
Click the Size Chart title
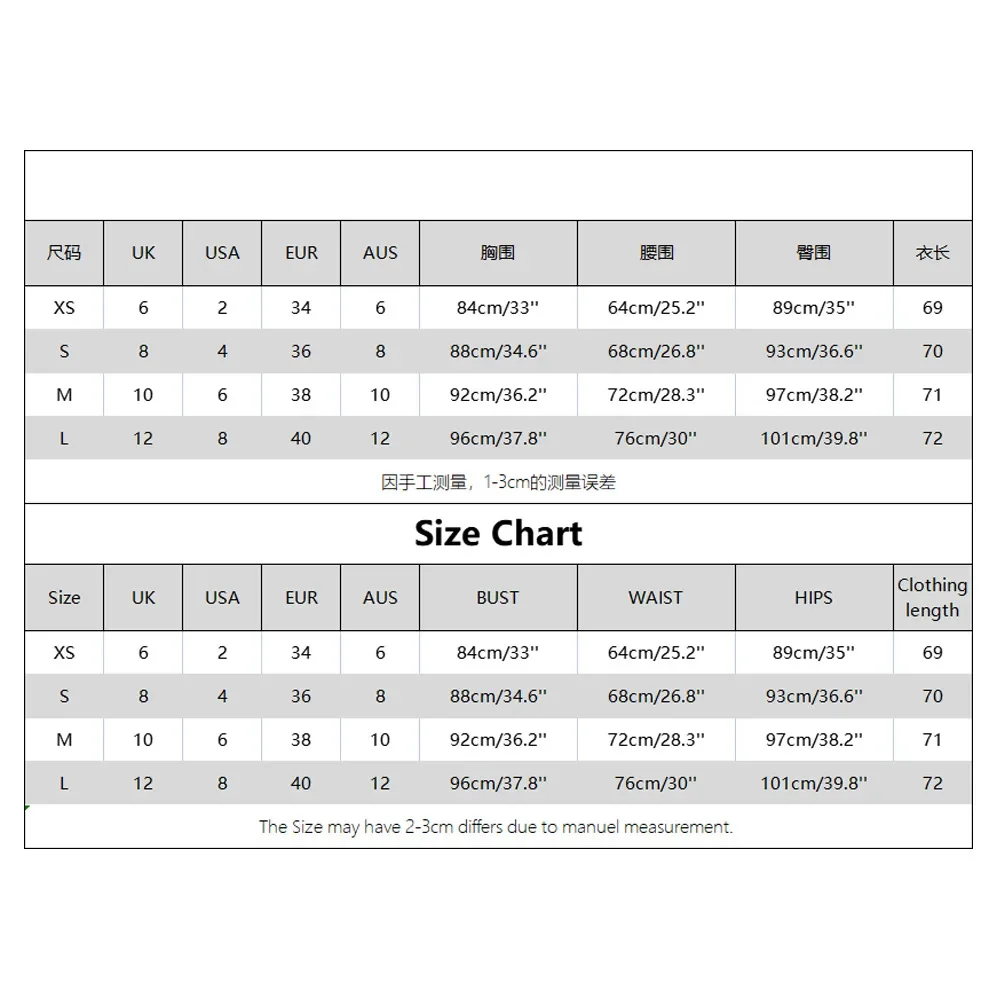(498, 534)
